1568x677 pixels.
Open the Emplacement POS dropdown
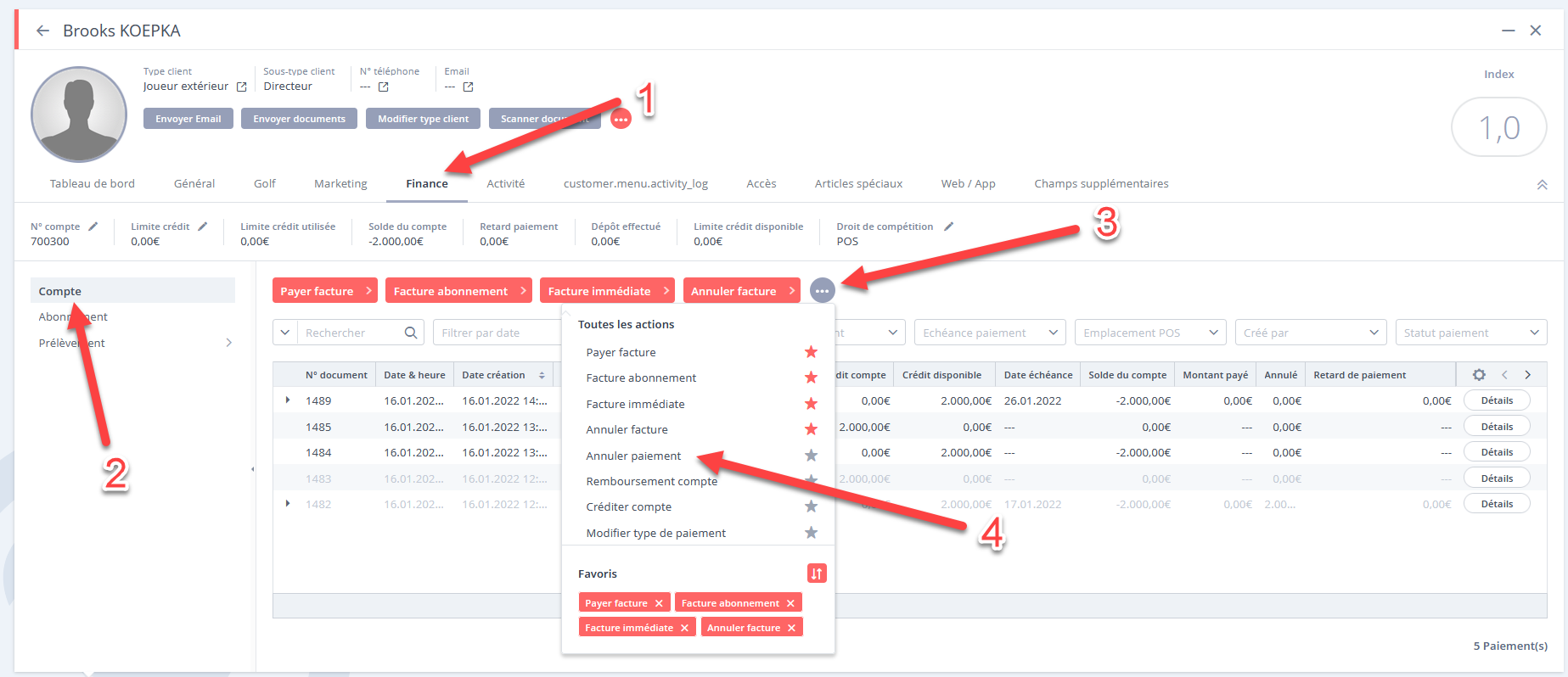[1150, 333]
